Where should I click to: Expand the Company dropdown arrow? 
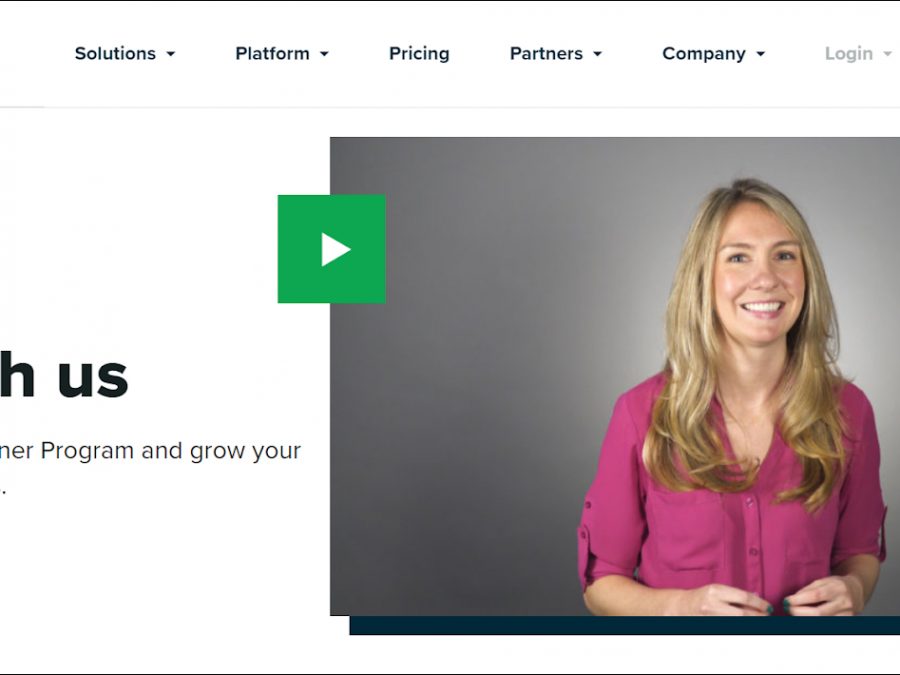click(x=761, y=54)
